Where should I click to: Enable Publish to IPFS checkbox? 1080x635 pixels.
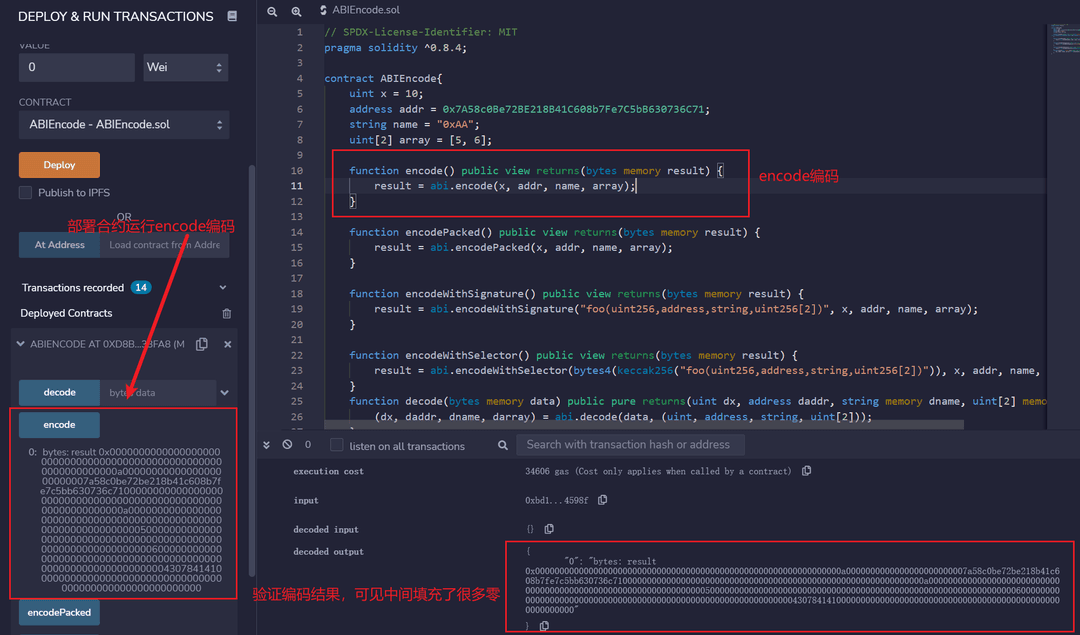pyautogui.click(x=26, y=192)
